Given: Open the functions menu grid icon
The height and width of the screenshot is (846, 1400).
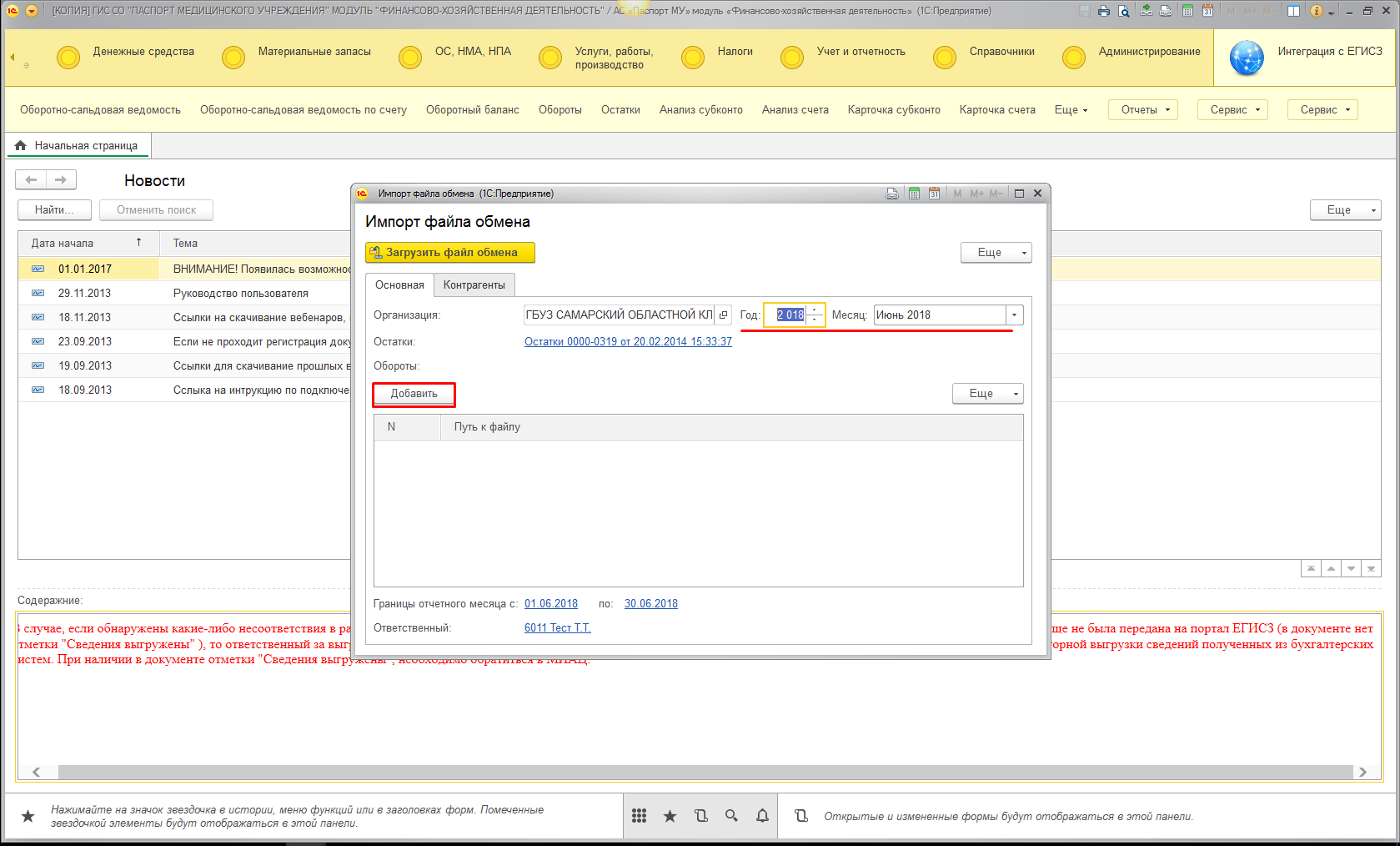Looking at the screenshot, I should click(640, 816).
